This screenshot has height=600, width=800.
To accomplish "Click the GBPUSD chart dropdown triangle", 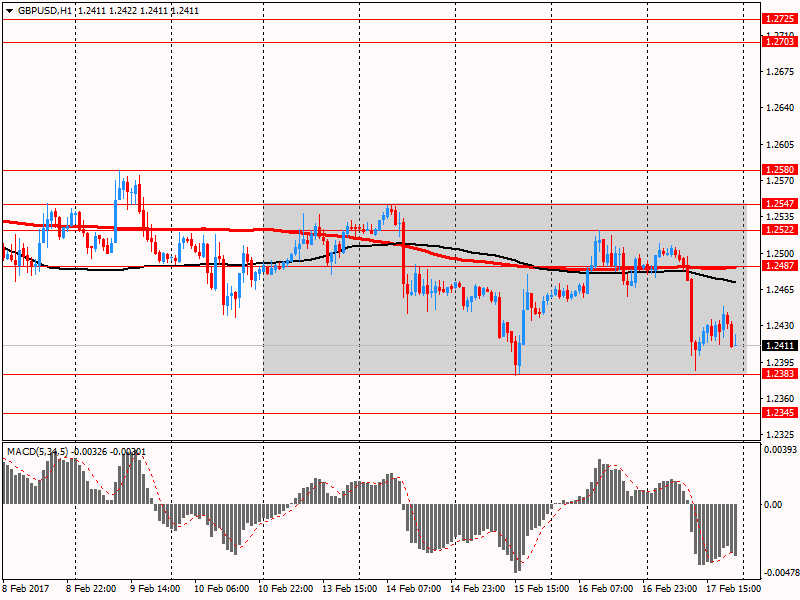I will [9, 9].
